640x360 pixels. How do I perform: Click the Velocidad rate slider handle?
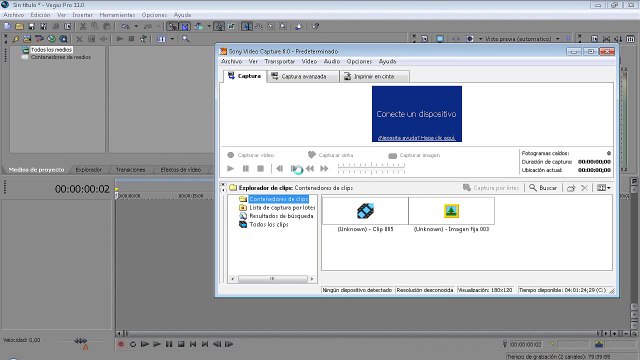81,340
